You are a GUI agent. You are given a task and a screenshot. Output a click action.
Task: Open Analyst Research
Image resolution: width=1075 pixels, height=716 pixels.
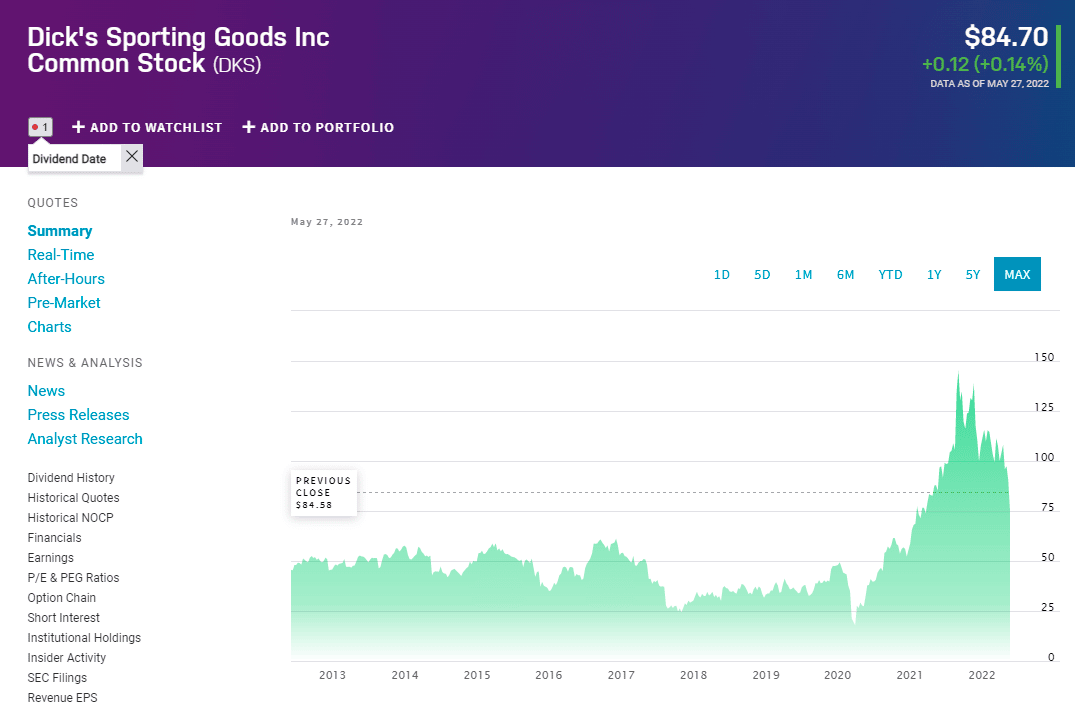click(85, 439)
